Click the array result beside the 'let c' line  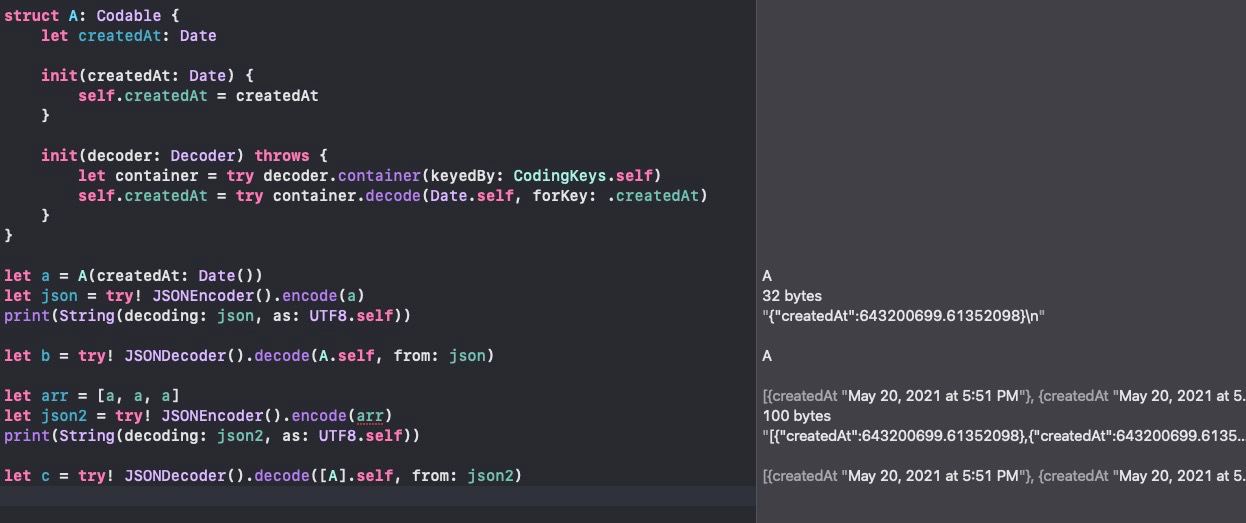(x=1003, y=476)
